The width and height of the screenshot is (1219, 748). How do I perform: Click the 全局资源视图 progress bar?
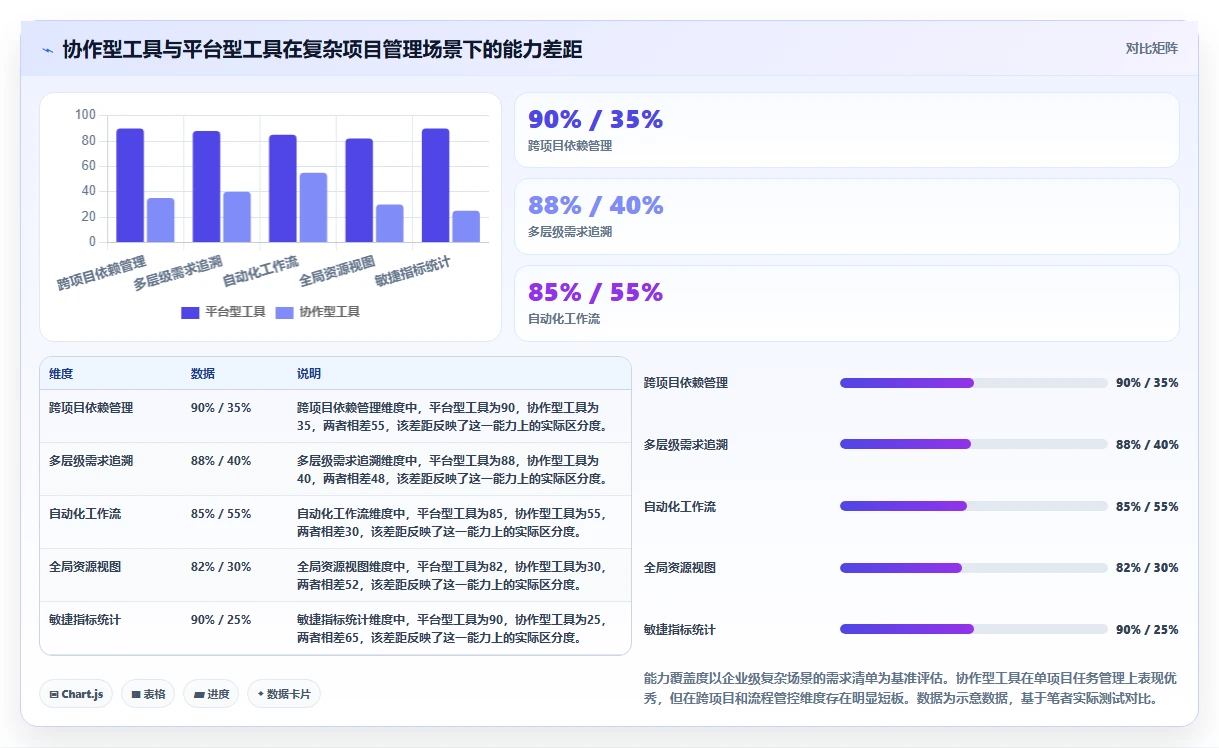point(974,568)
